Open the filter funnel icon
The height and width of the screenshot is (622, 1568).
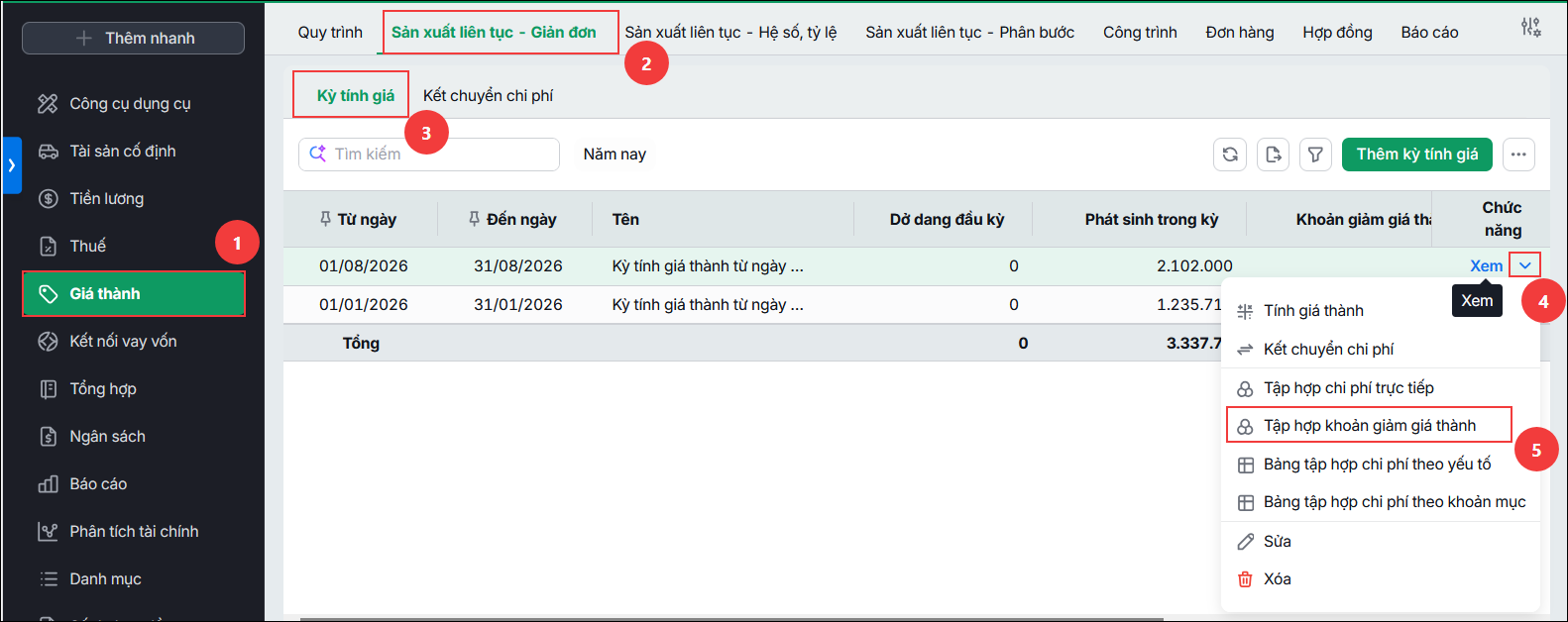click(x=1315, y=155)
